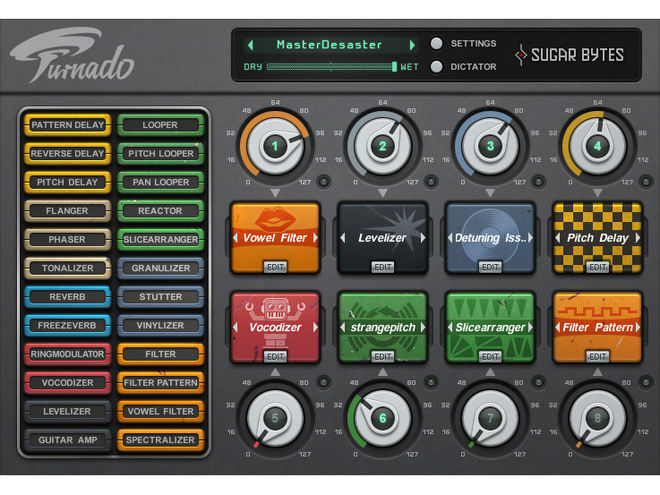
Task: Go to next effect on Filter Pattern slot
Action: click(x=637, y=327)
